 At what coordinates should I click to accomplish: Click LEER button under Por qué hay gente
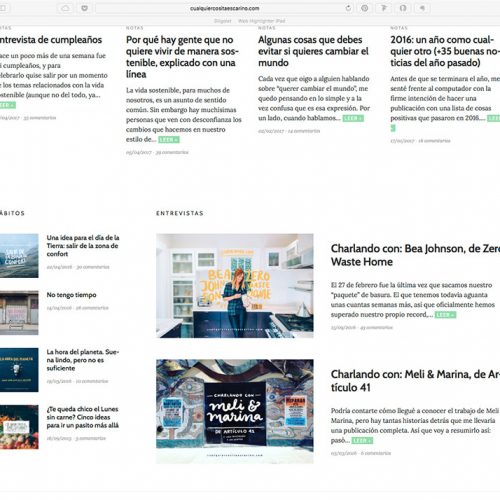pyautogui.click(x=169, y=140)
